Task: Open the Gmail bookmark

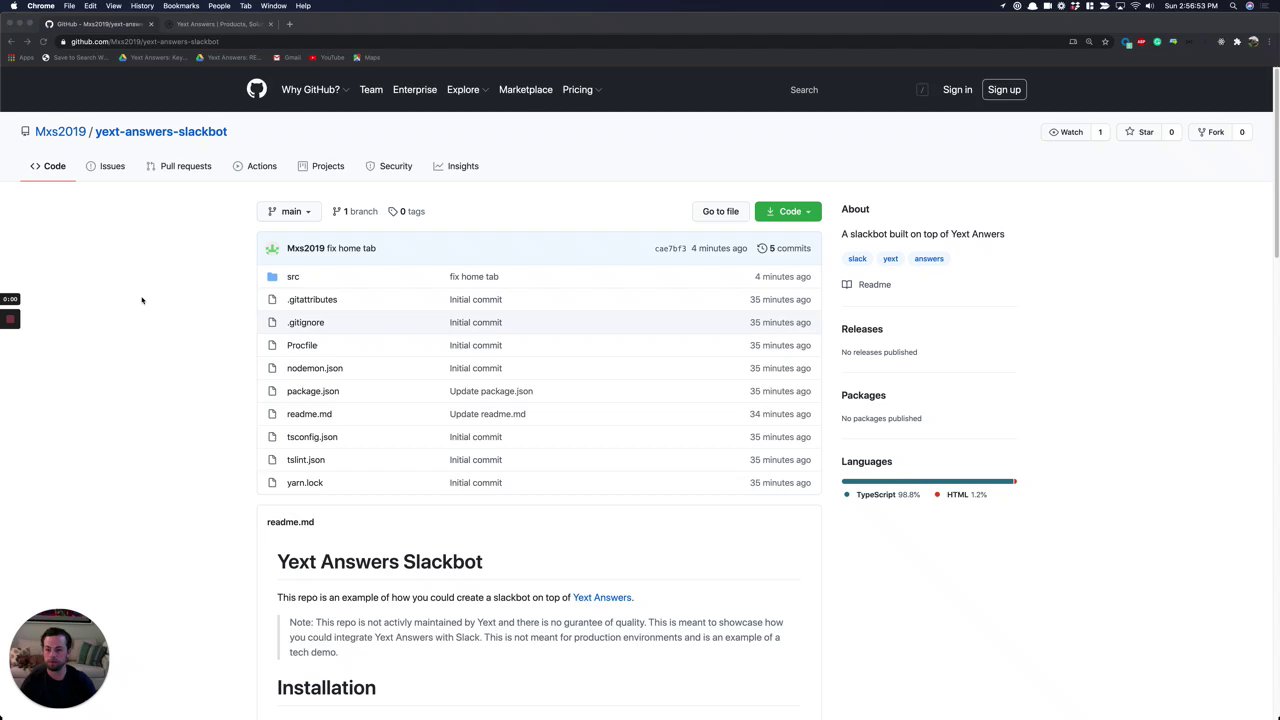Action: coord(286,58)
